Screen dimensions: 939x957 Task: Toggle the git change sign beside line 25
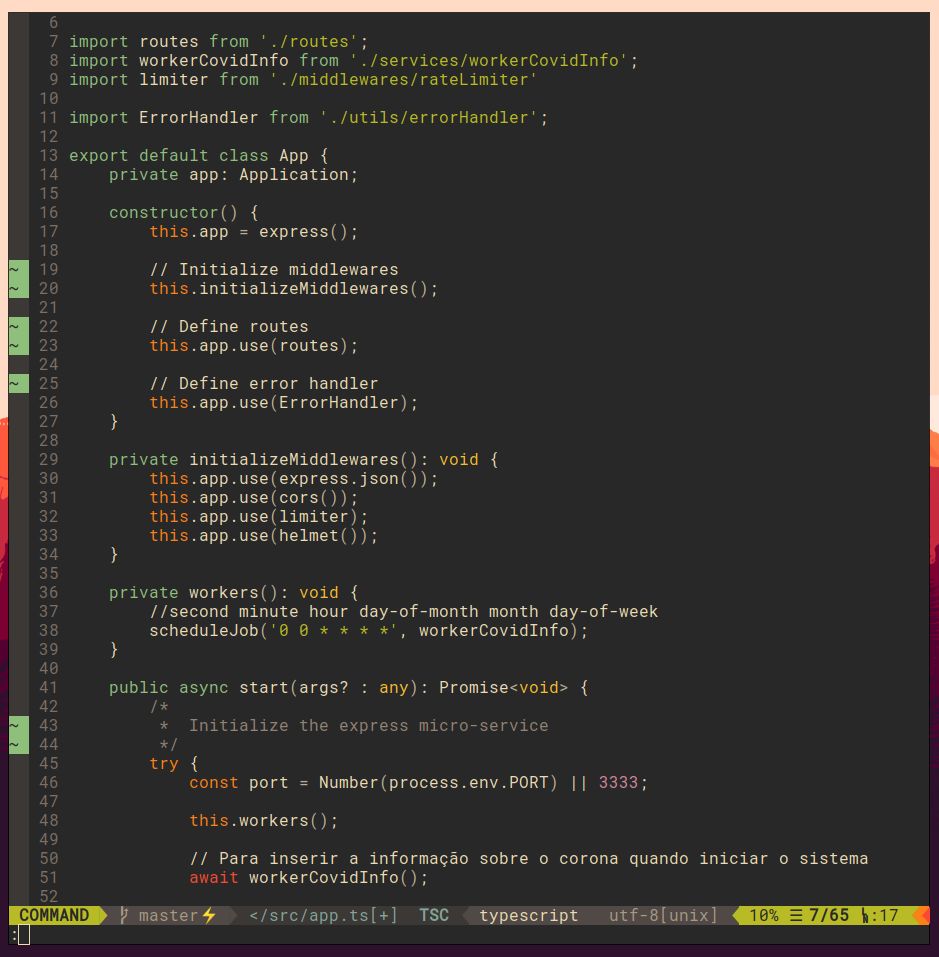tap(16, 383)
